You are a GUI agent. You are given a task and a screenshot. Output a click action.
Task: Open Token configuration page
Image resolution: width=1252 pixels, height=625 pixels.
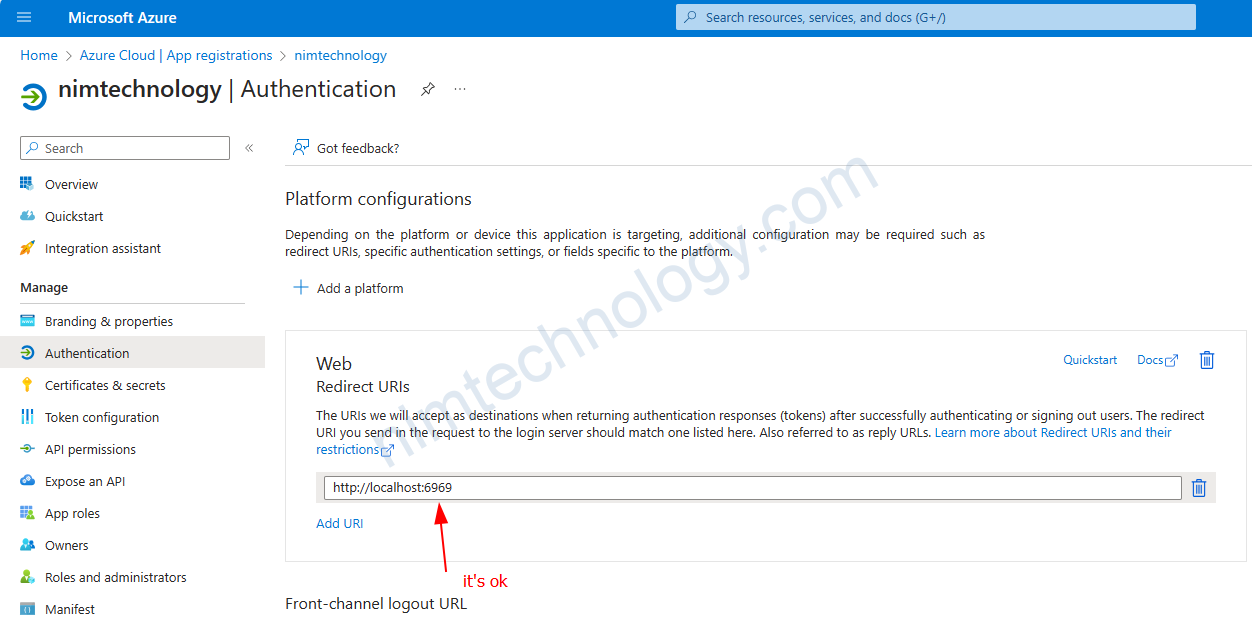102,417
